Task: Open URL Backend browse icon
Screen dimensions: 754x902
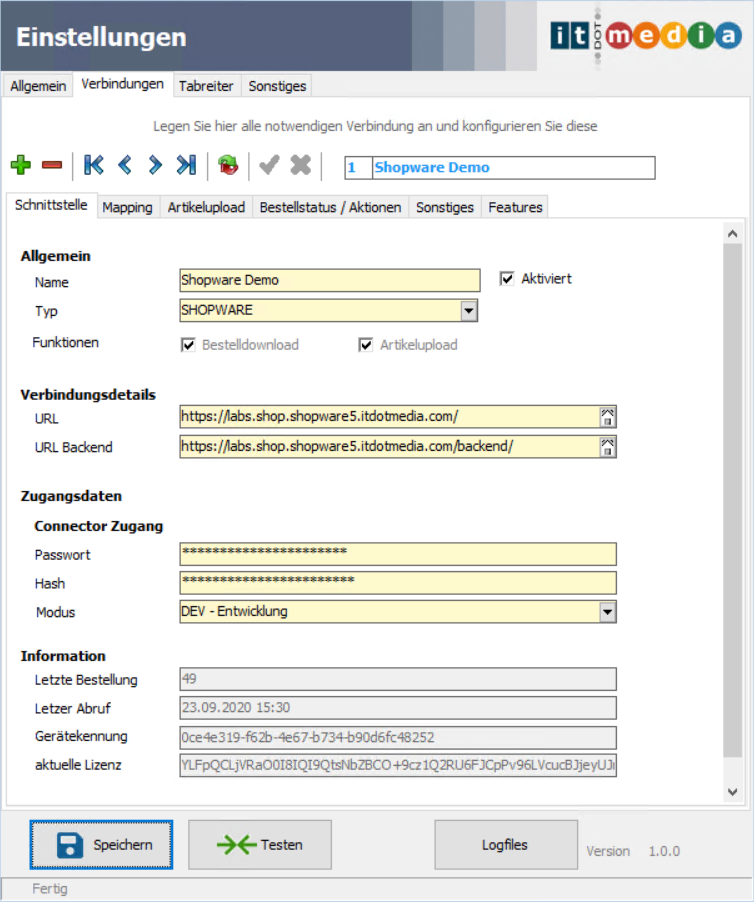Action: click(607, 447)
